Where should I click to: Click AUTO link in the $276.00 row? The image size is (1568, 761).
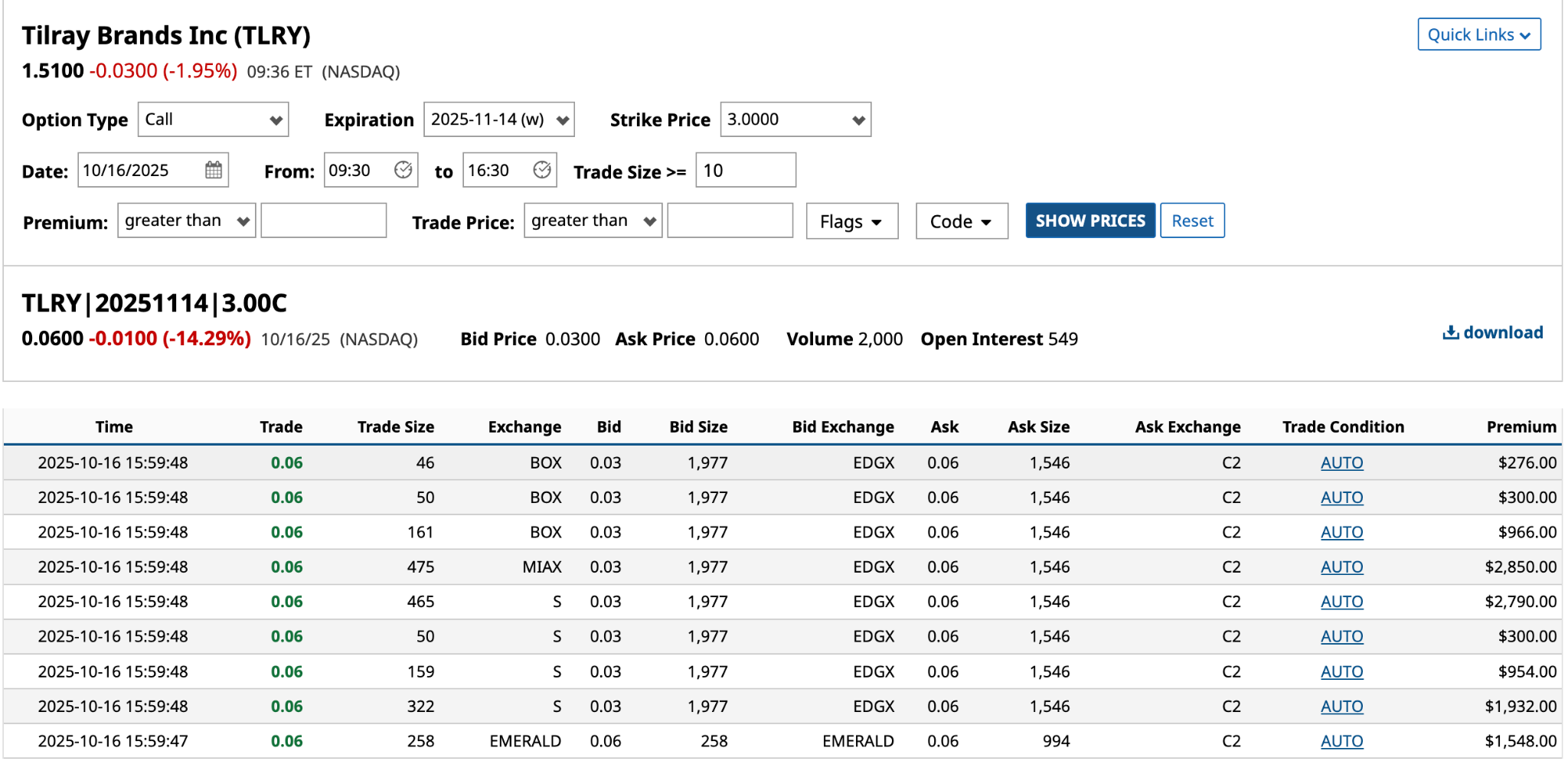point(1341,462)
